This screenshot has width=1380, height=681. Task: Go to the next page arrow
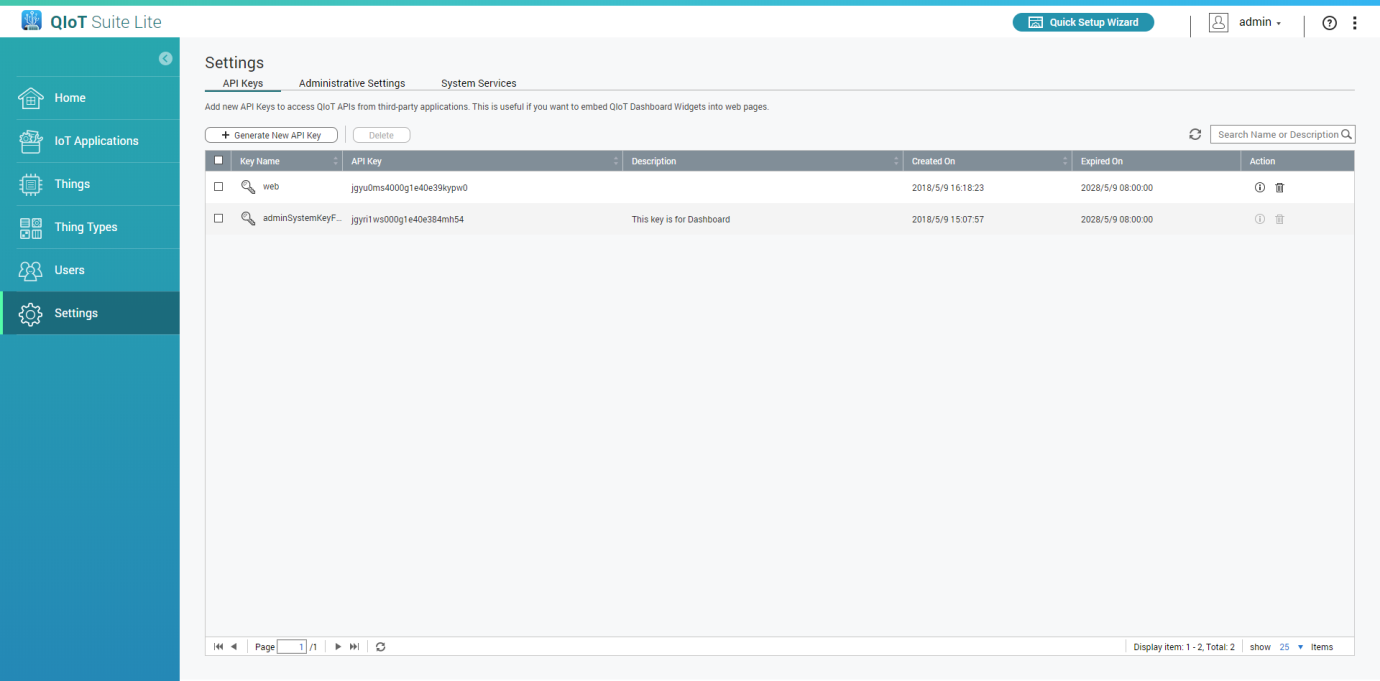338,647
